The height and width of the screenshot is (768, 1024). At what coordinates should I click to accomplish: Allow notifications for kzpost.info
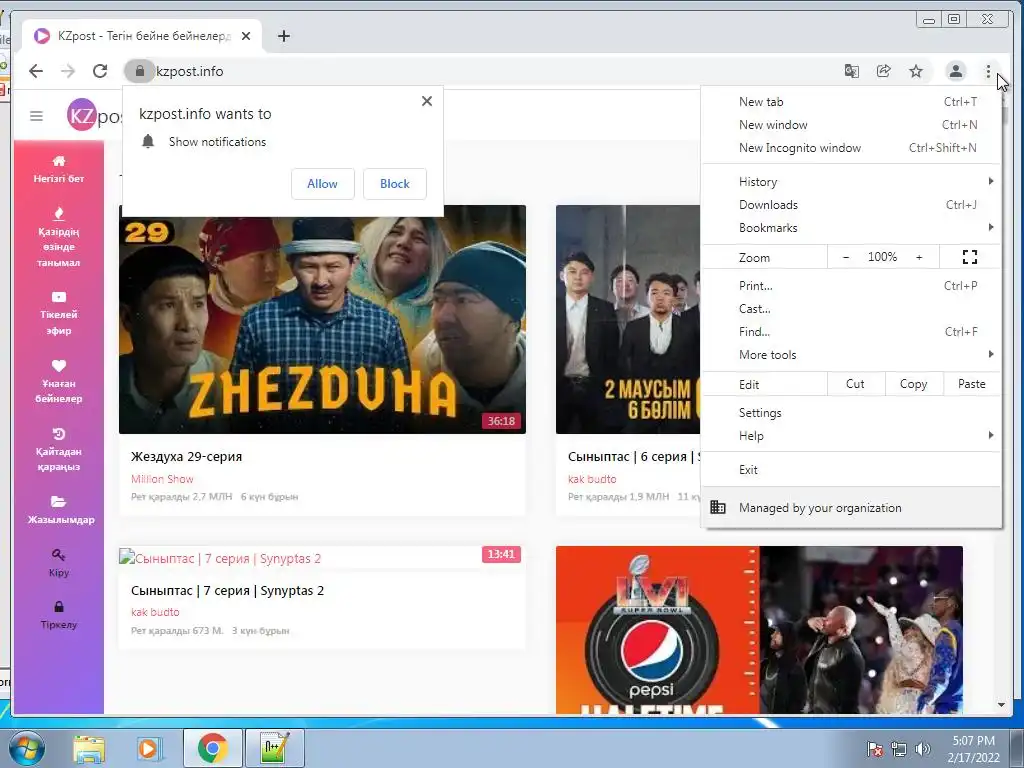click(x=323, y=184)
